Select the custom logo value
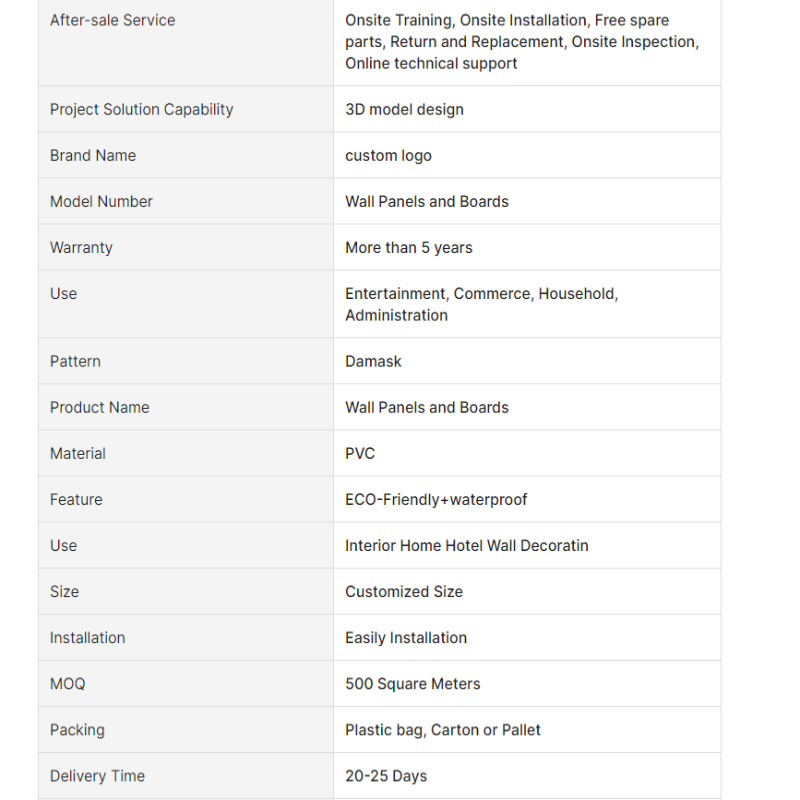The width and height of the screenshot is (800, 800). (388, 156)
